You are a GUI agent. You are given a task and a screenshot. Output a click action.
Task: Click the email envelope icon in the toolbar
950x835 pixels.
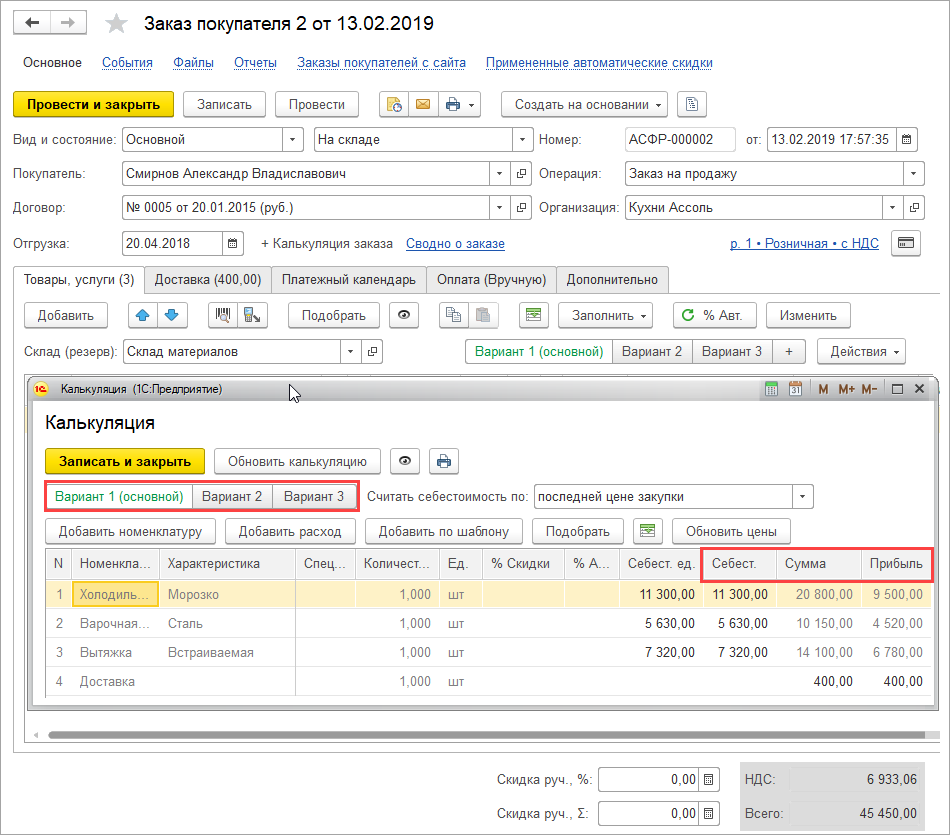(x=422, y=104)
